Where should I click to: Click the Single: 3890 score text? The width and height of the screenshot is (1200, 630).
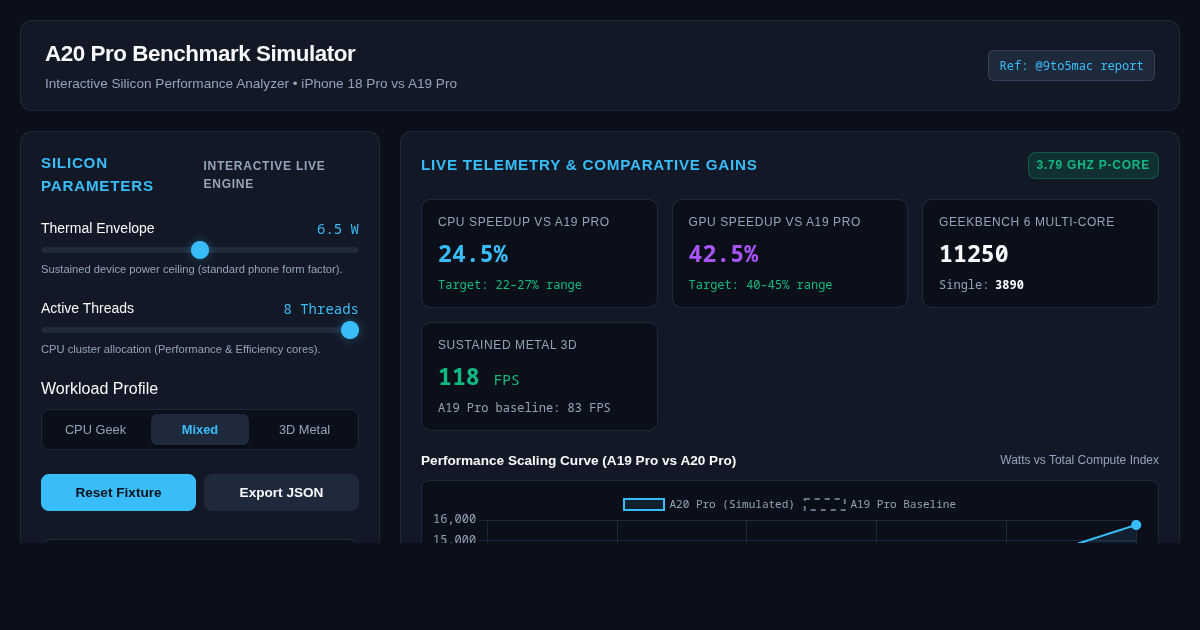pos(981,285)
